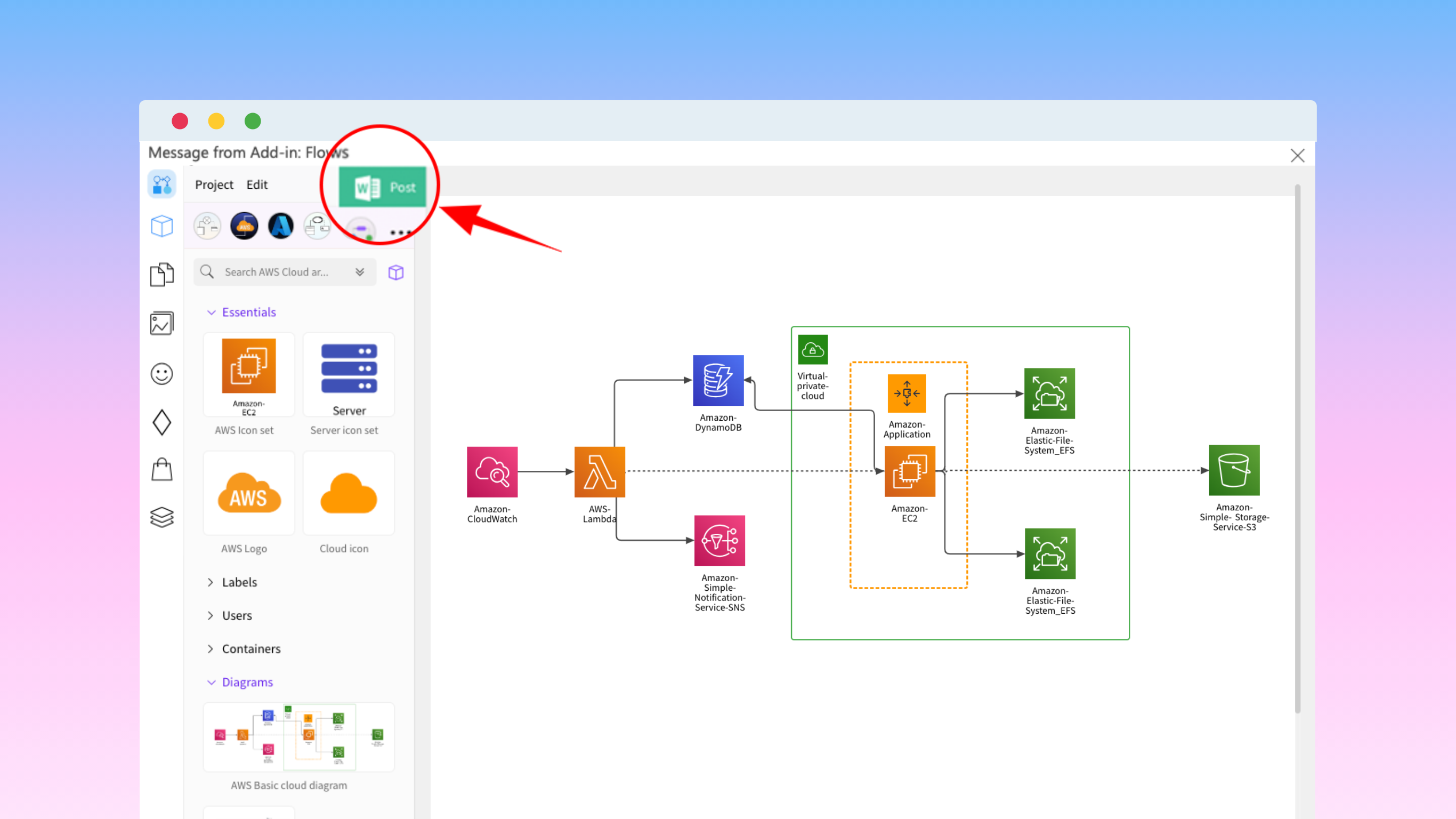This screenshot has height=819, width=1456.
Task: Open the layers stack sidebar icon
Action: click(161, 517)
